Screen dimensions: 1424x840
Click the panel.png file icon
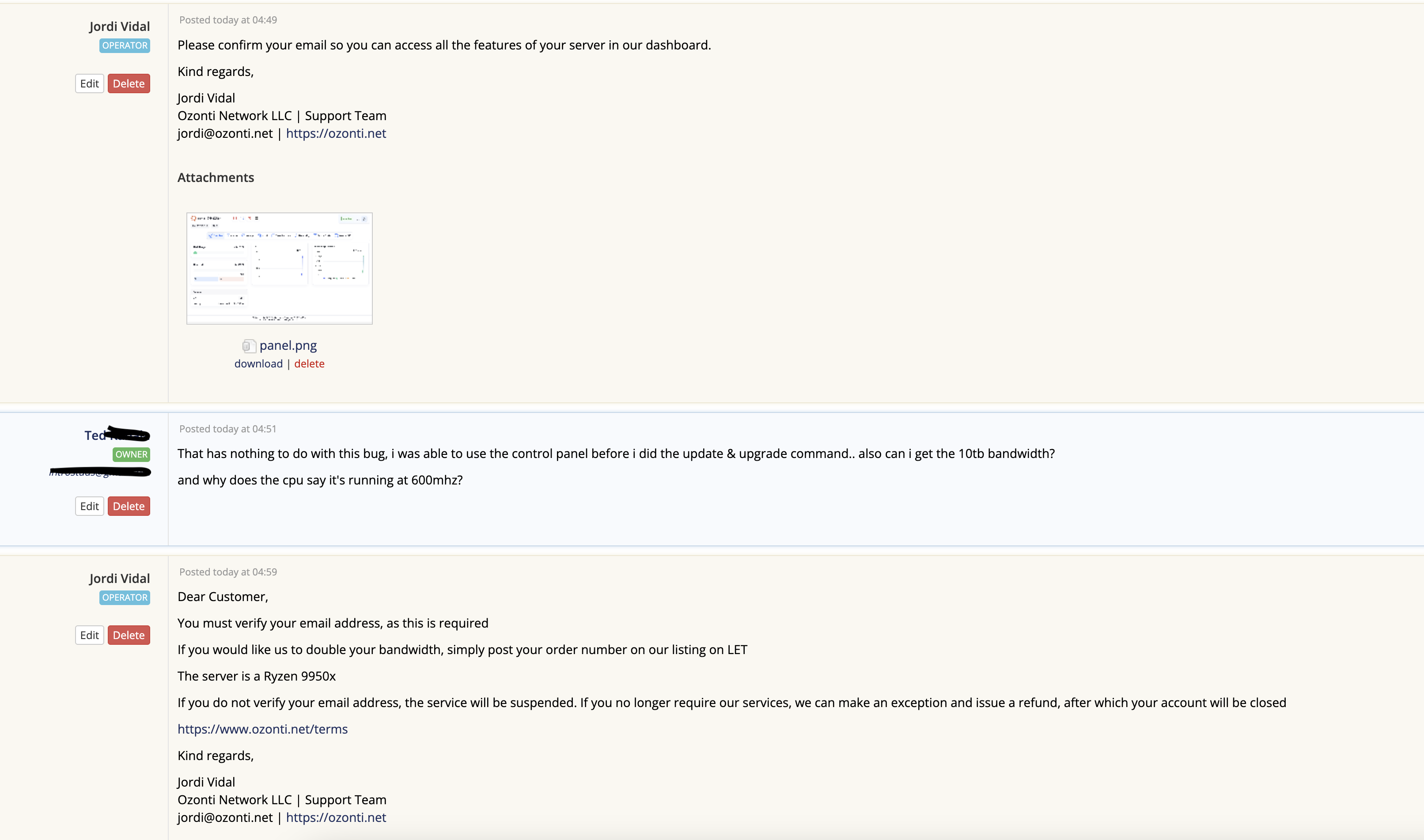(249, 346)
